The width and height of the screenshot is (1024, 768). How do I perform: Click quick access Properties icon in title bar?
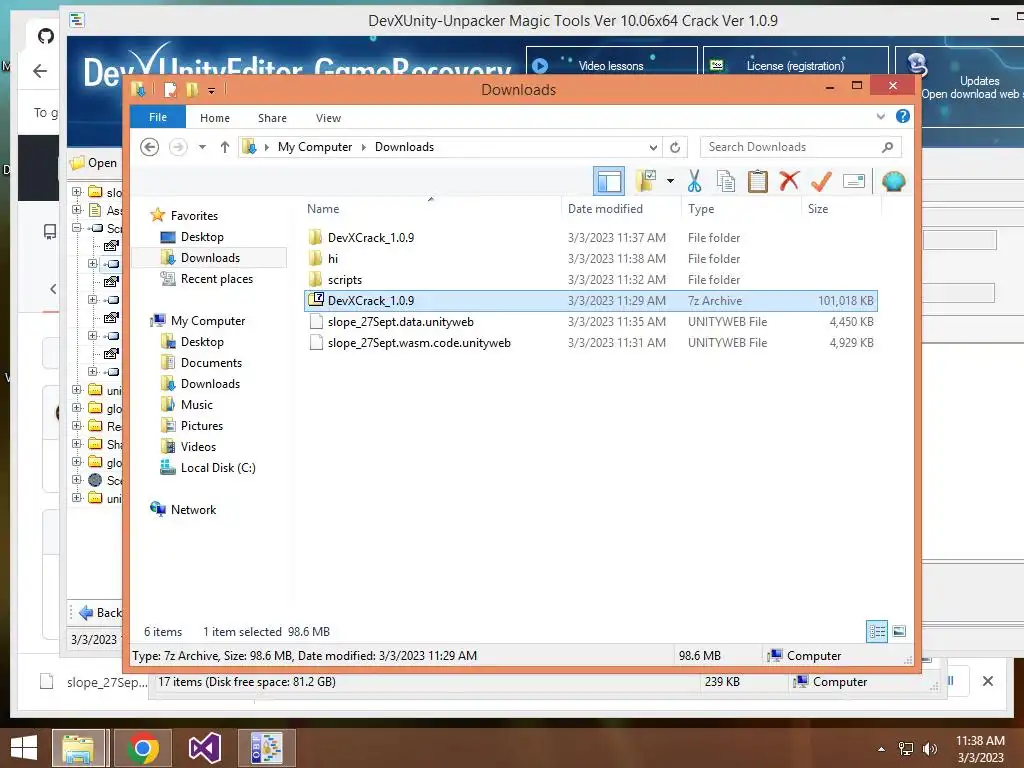coord(170,89)
